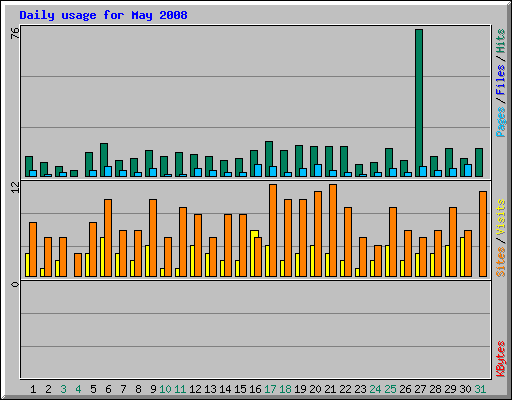
Task: Click day label "15" on the x-axis
Action: point(240,389)
